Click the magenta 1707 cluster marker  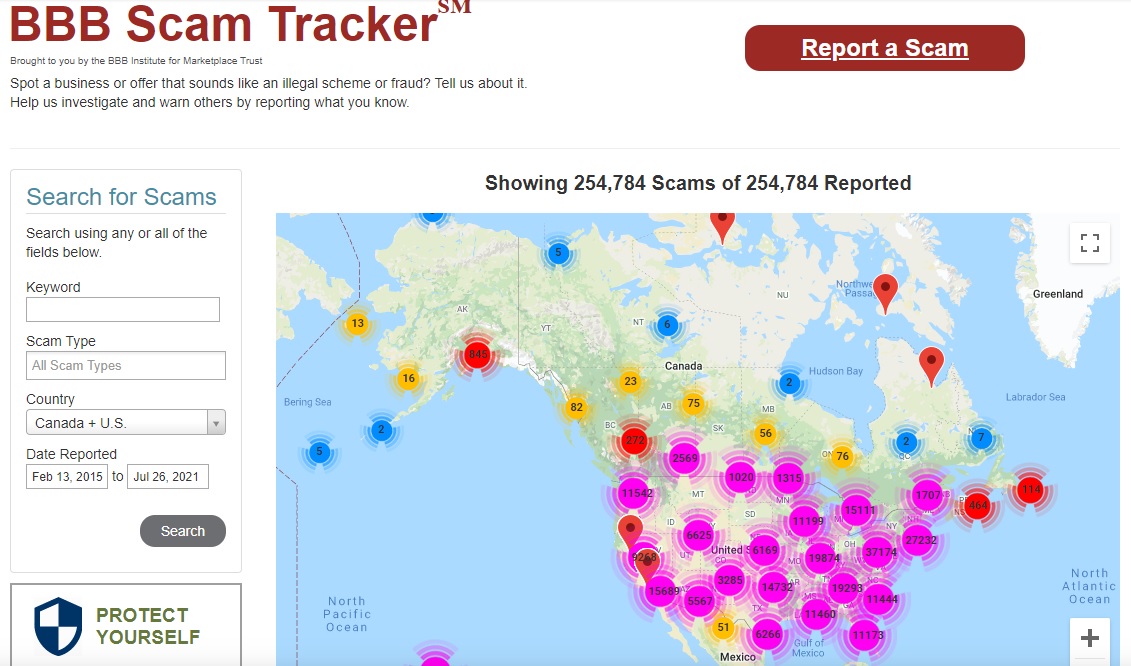(x=928, y=495)
